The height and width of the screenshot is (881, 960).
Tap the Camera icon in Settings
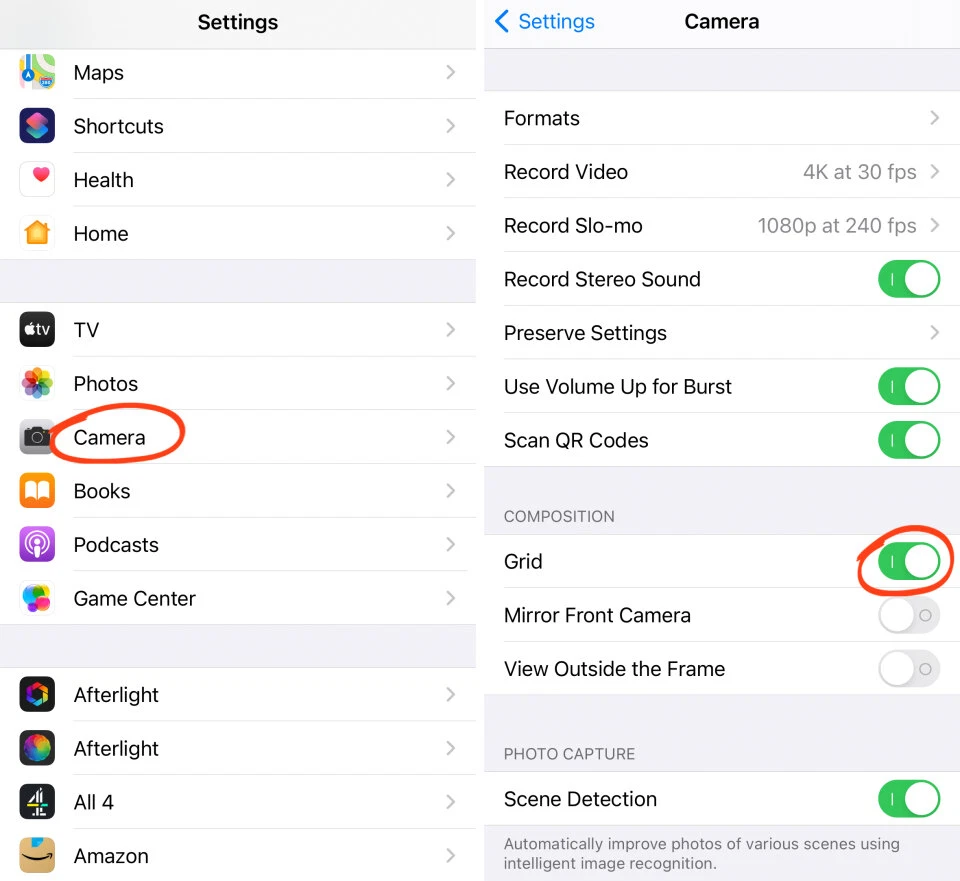pyautogui.click(x=37, y=437)
